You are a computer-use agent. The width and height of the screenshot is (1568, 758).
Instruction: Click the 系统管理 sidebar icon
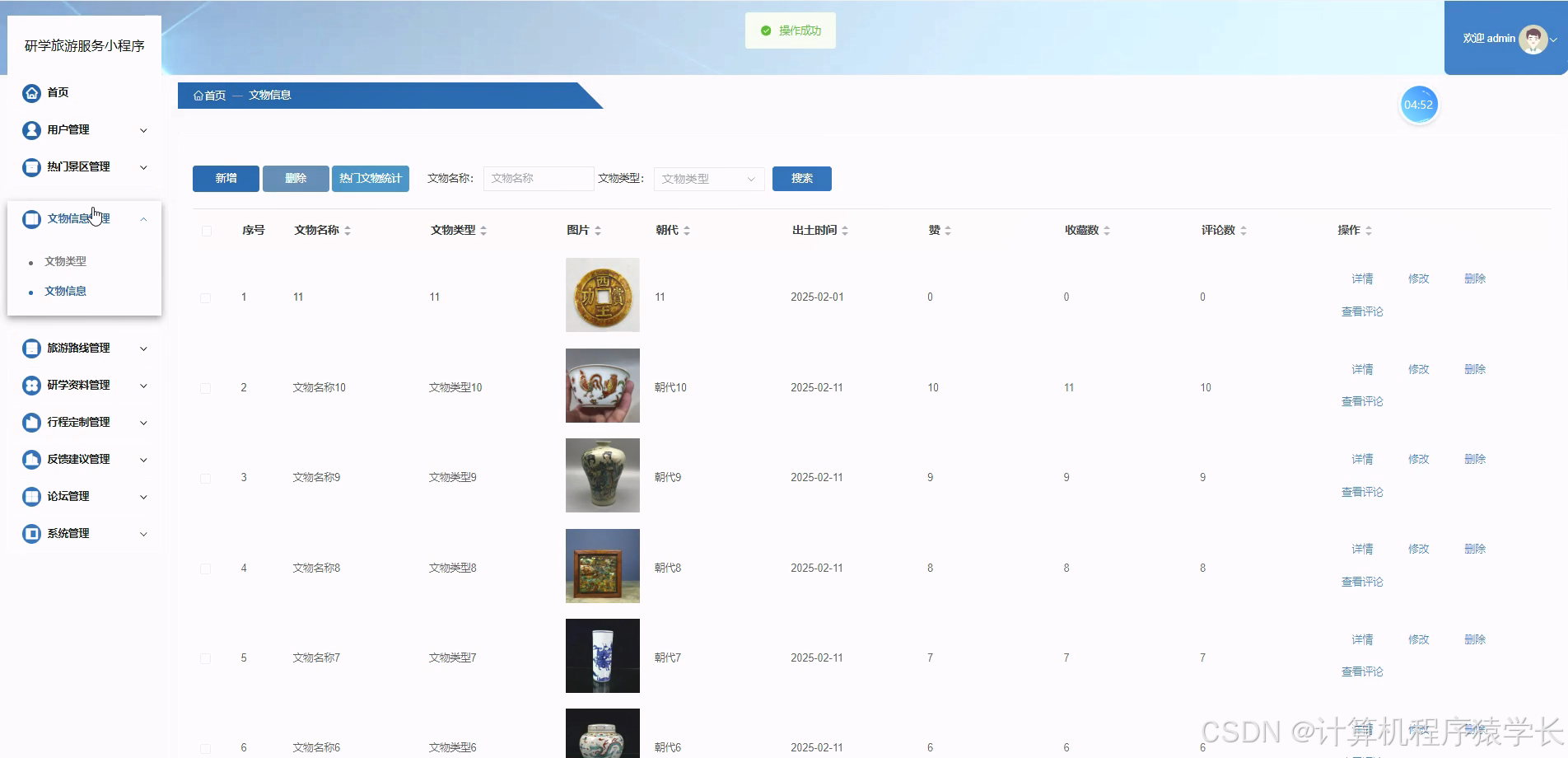pyautogui.click(x=31, y=534)
